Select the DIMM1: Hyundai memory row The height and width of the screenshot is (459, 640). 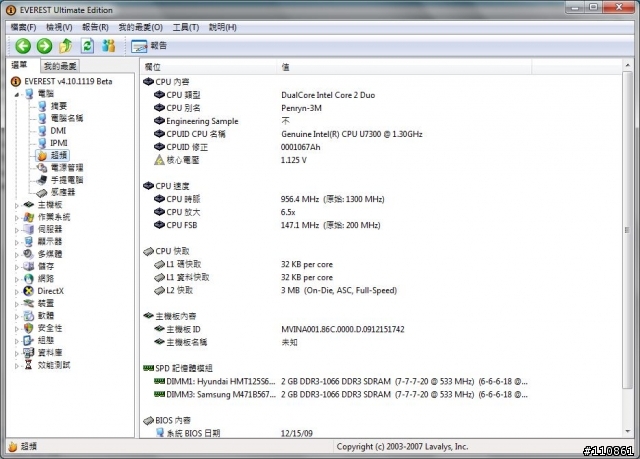pyautogui.click(x=340, y=381)
